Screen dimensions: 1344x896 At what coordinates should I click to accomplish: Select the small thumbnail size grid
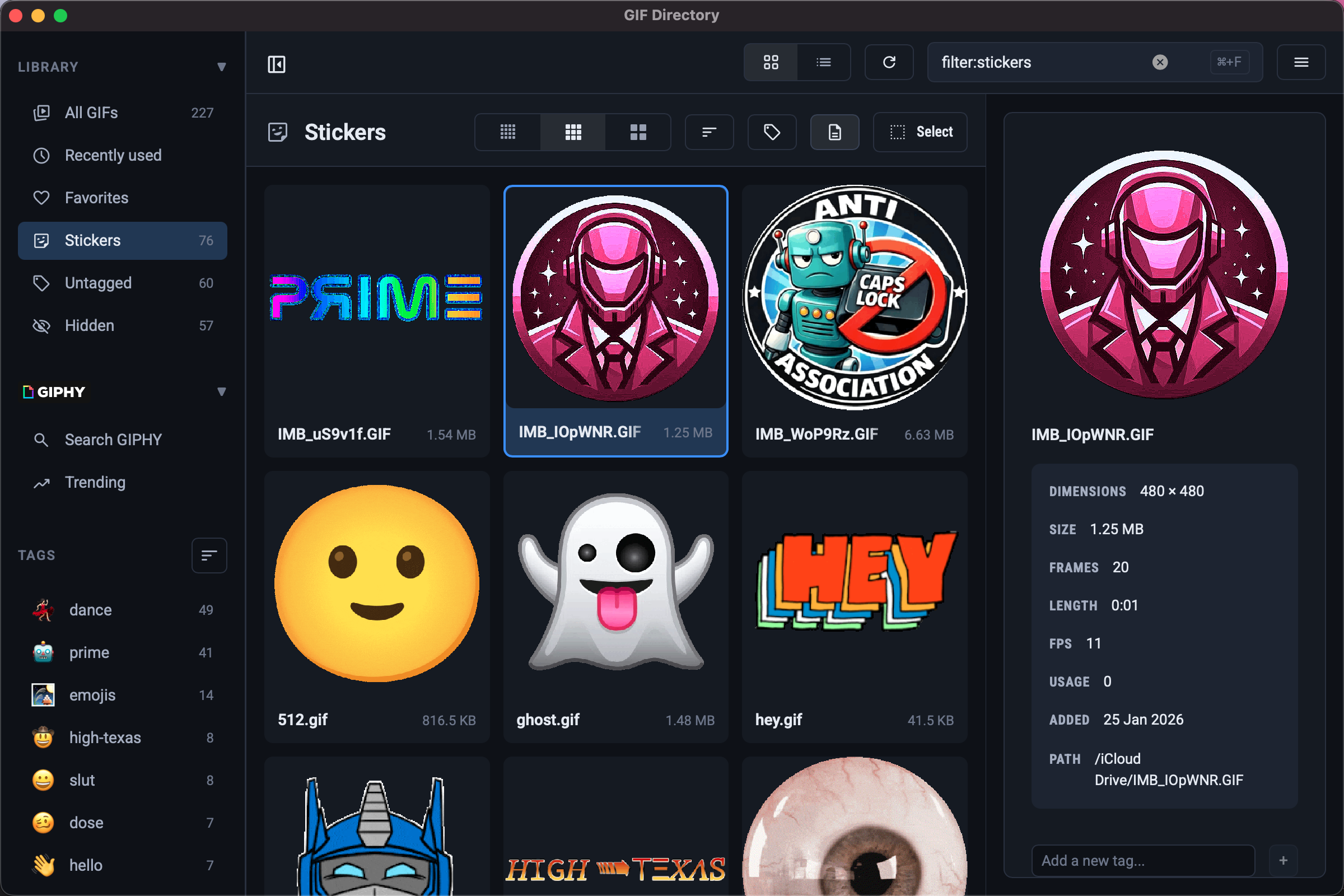508,132
